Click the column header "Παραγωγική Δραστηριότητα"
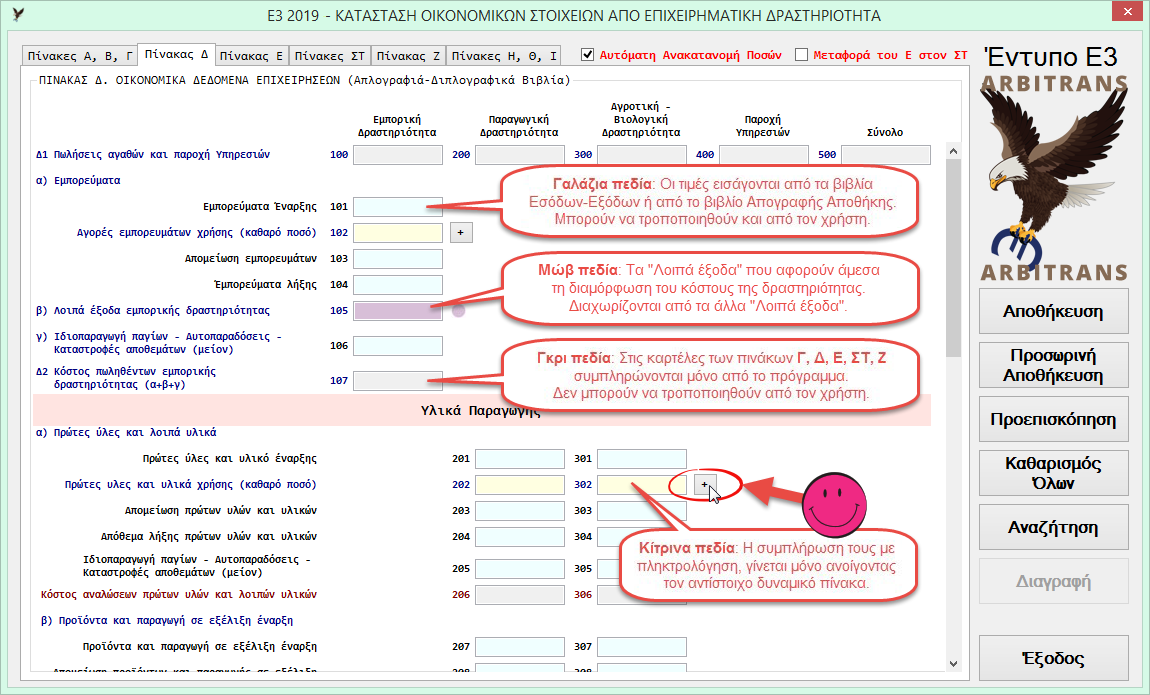 pos(519,126)
